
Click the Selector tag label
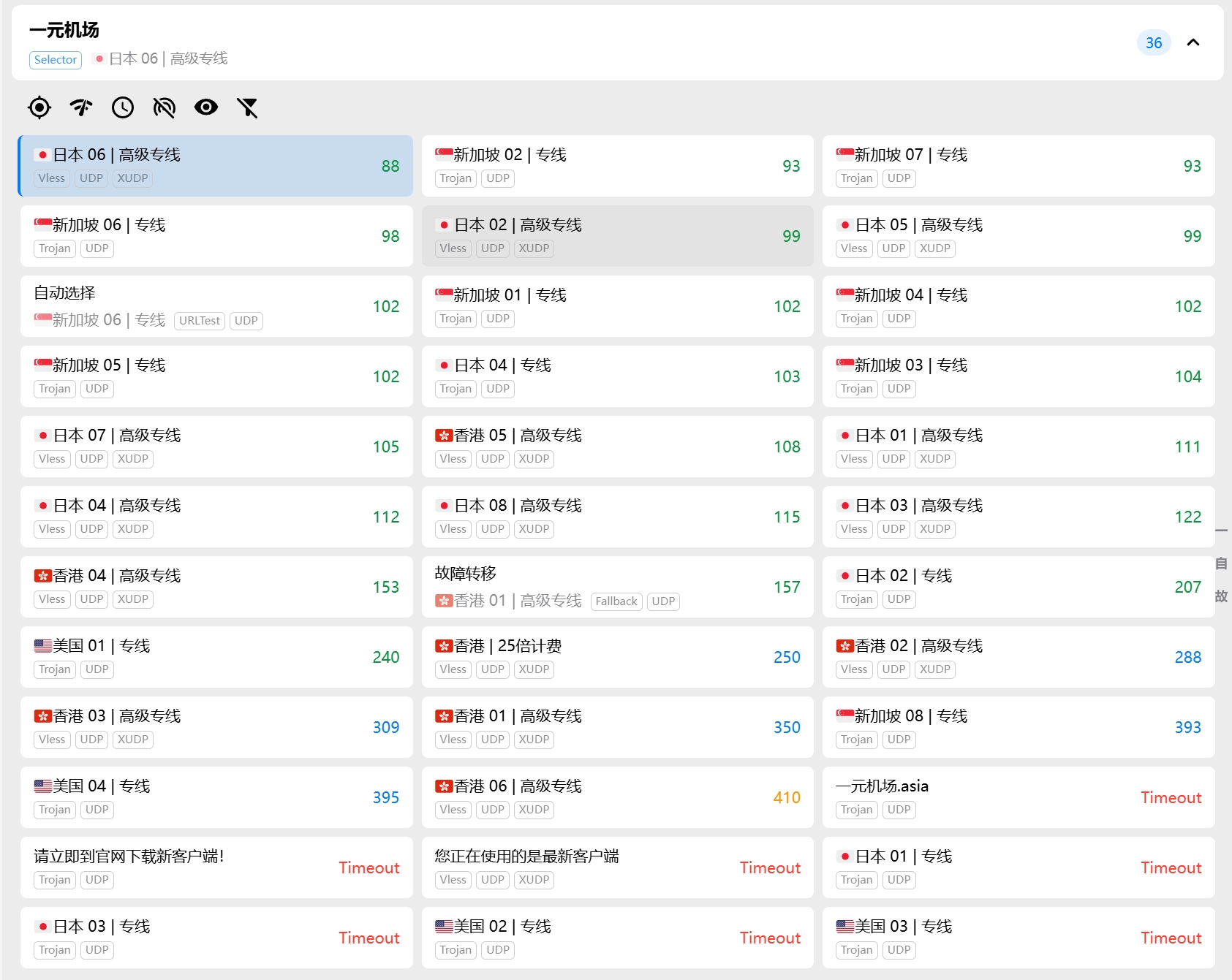56,60
